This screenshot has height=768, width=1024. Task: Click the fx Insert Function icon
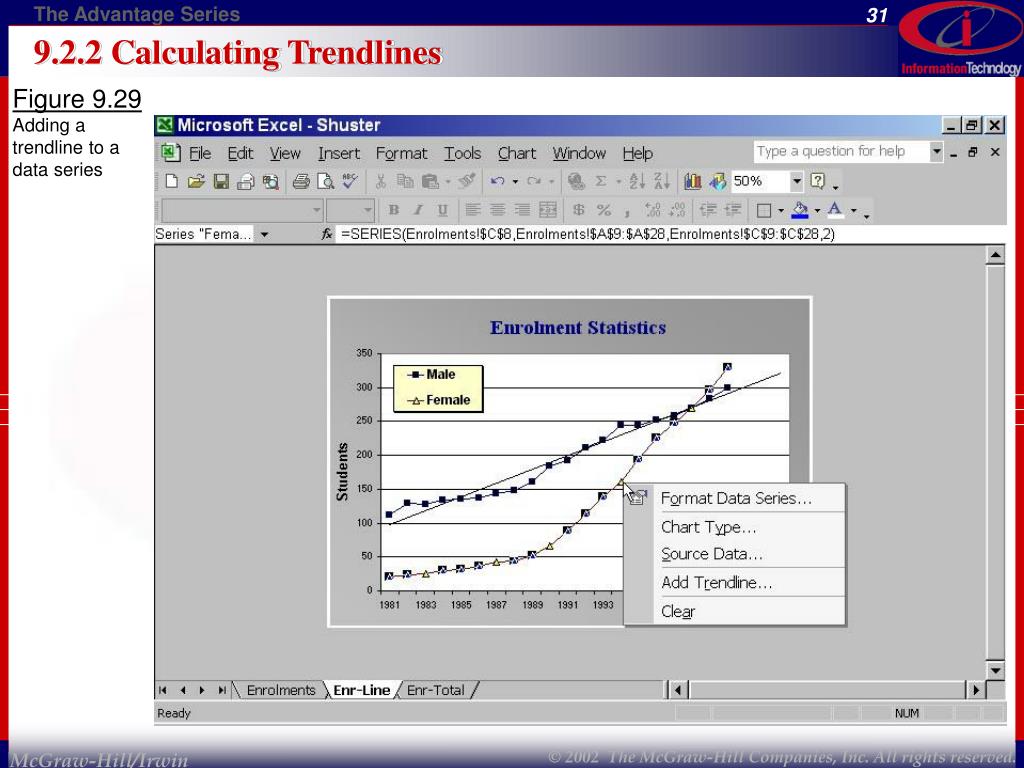click(327, 234)
